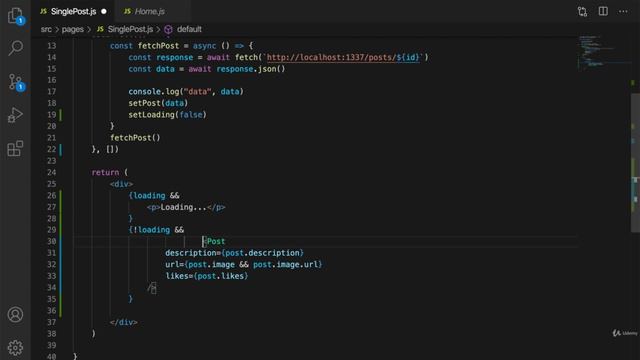Open the default symbol breadcrumb
This screenshot has height=360, width=640.
(189, 29)
